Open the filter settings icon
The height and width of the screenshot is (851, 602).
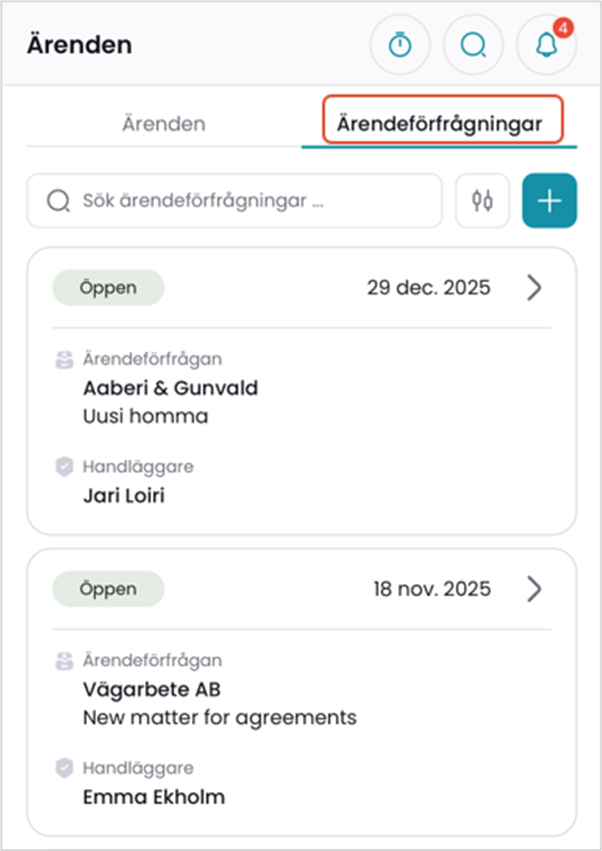pyautogui.click(x=483, y=200)
